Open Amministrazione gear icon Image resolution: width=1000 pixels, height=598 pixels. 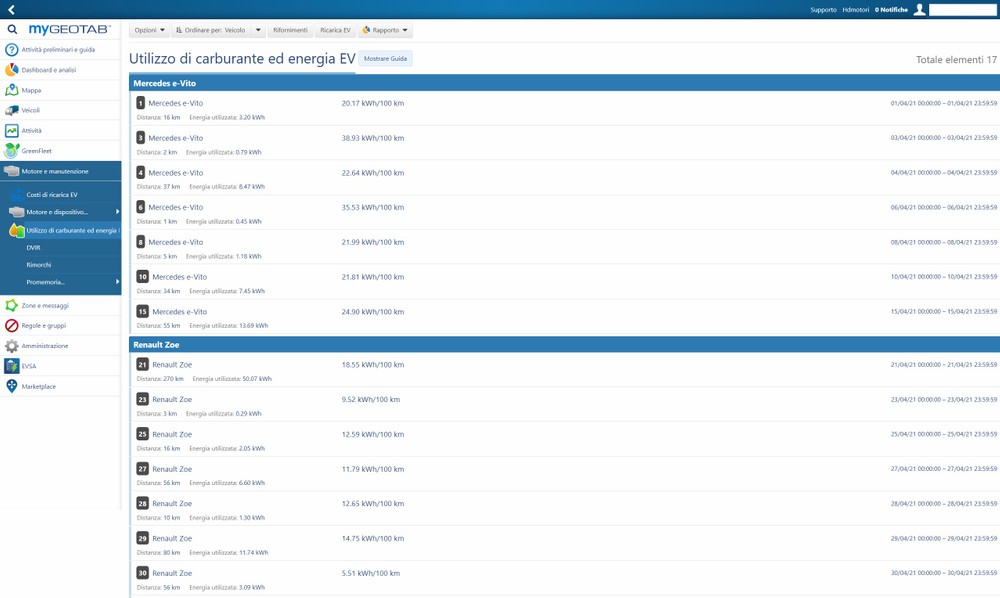click(11, 346)
